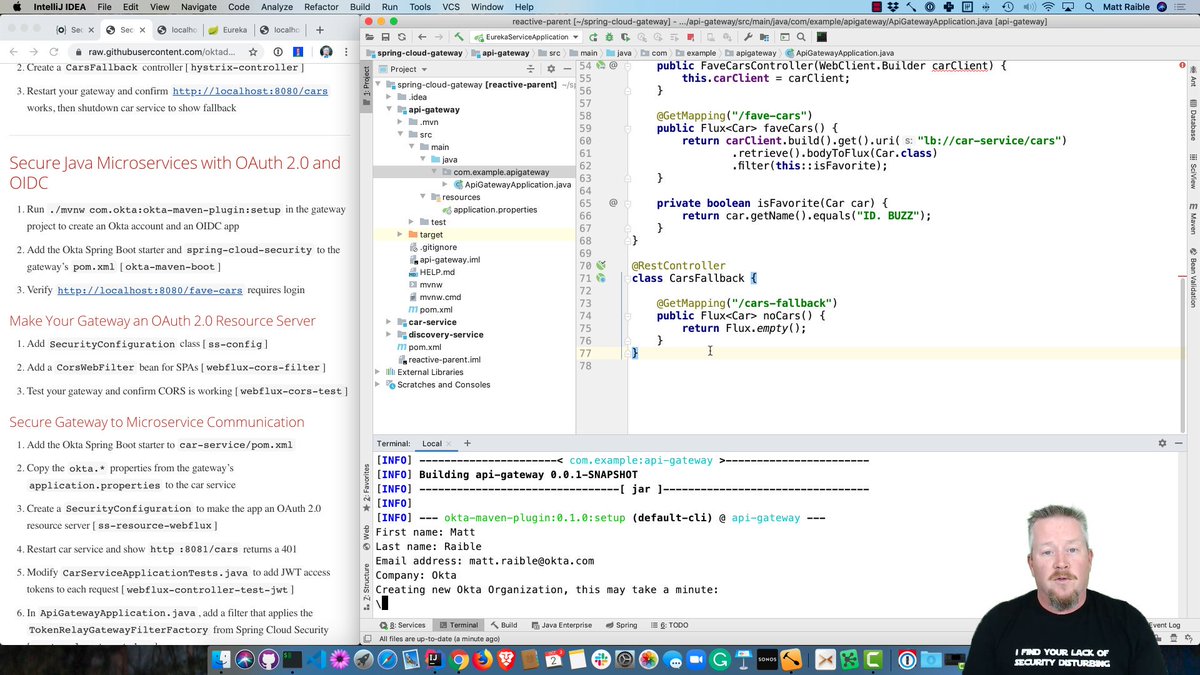
Task: Open Project view dropdown in Project panel
Action: pos(404,69)
